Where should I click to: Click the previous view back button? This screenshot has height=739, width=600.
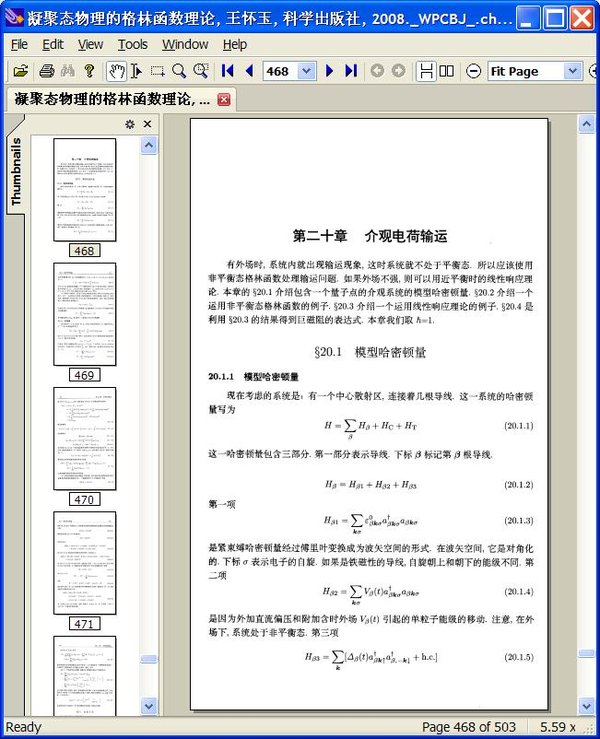[x=377, y=71]
